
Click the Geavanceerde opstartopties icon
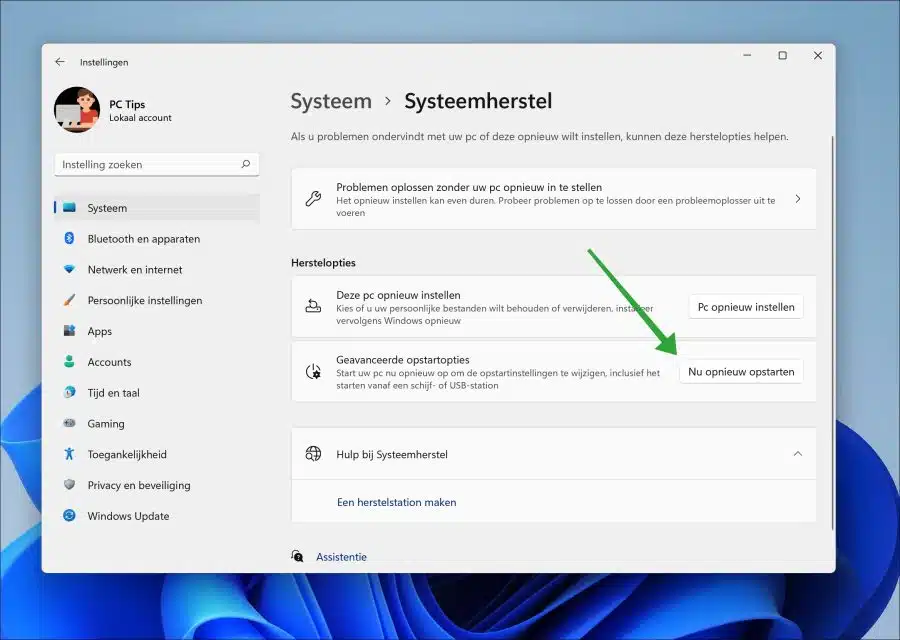coord(313,371)
